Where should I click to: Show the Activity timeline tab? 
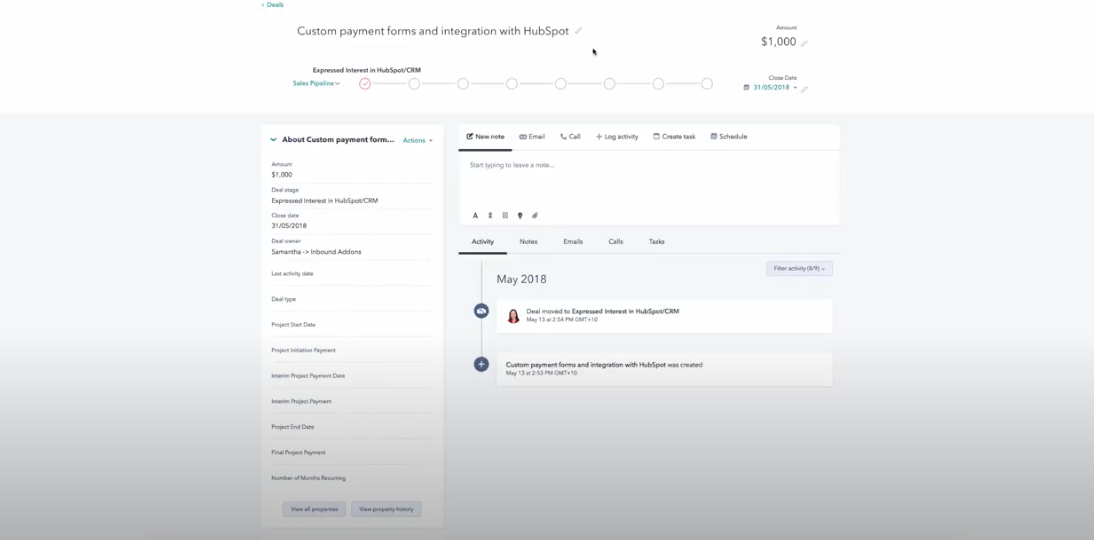[x=482, y=241]
